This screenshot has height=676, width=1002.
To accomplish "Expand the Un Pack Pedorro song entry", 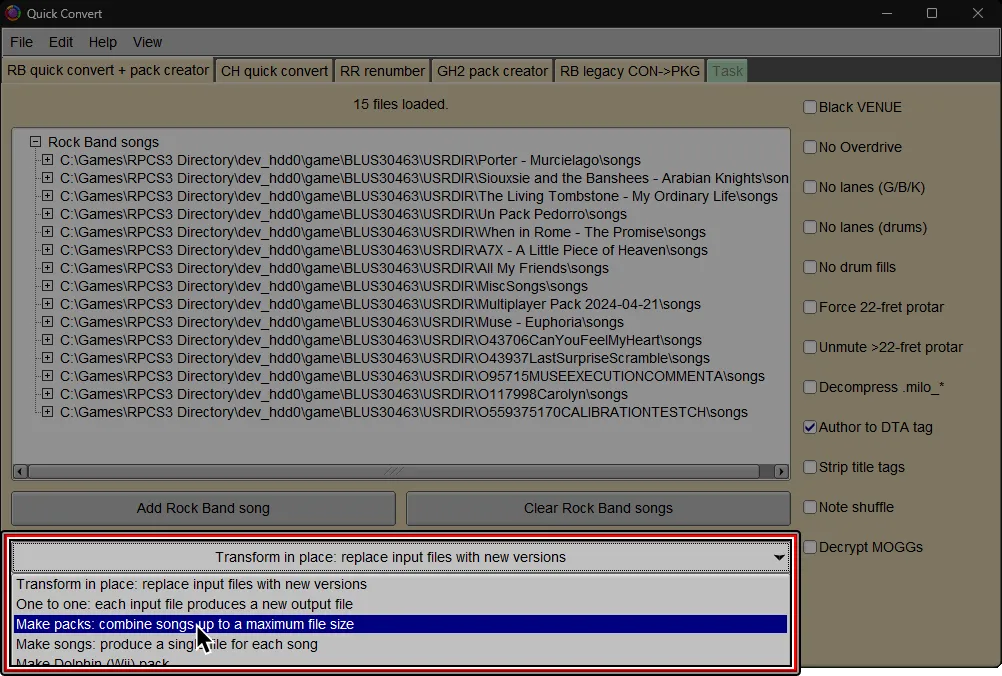I will [x=47, y=214].
